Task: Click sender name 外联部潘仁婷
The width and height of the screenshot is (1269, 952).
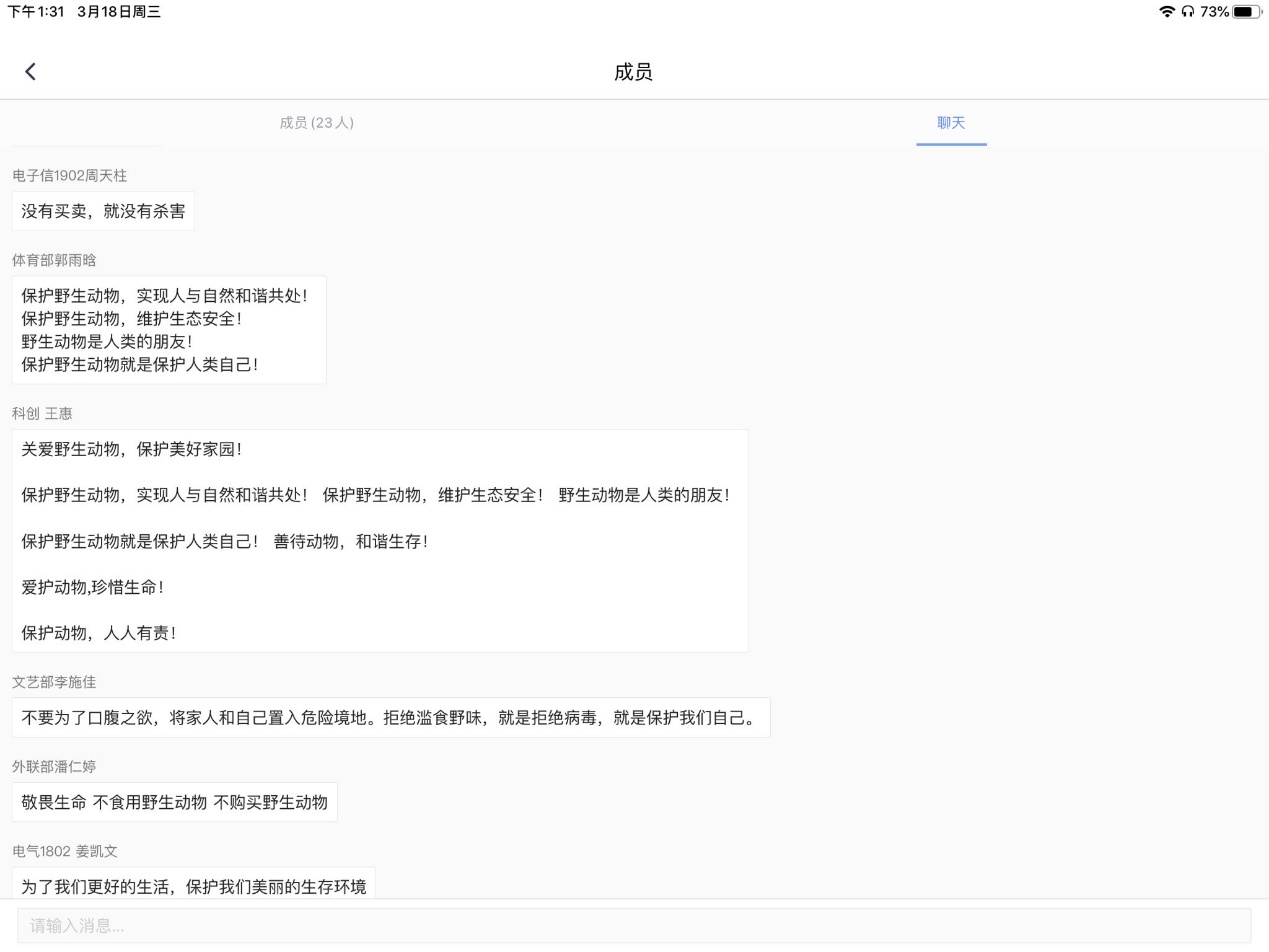Action: pos(54,767)
